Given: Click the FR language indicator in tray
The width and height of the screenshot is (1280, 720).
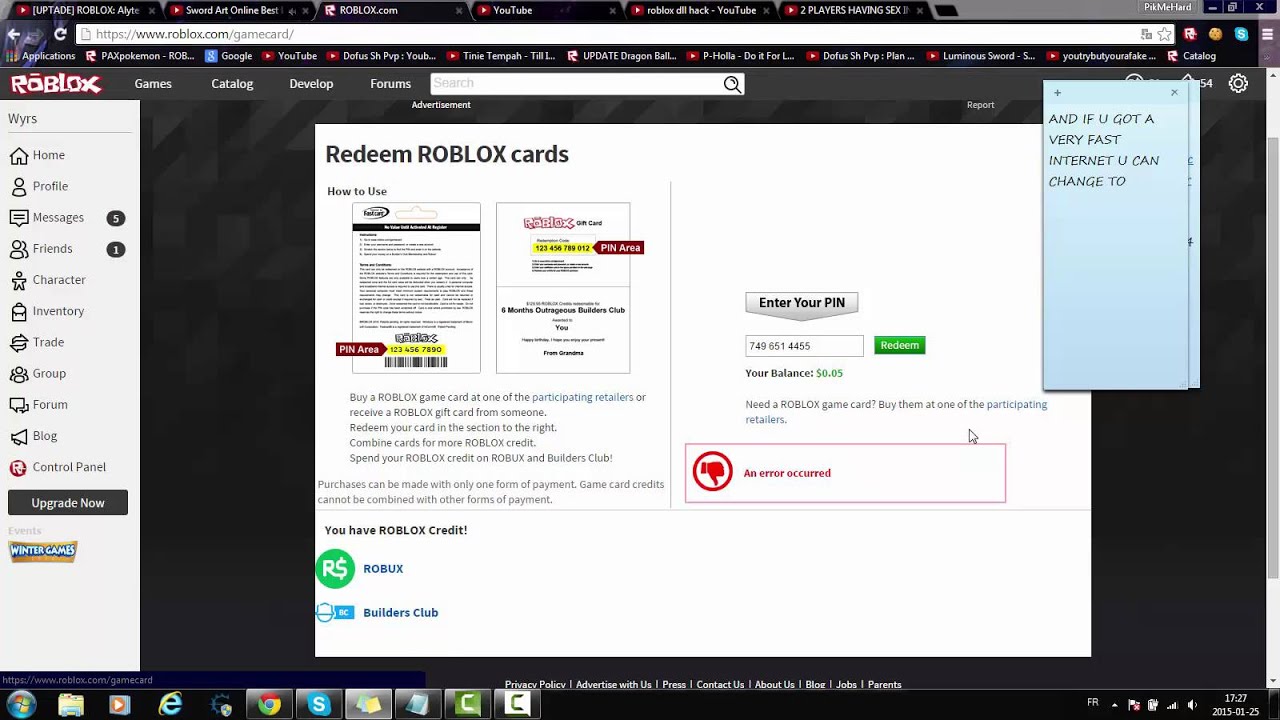Looking at the screenshot, I should tap(1093, 703).
